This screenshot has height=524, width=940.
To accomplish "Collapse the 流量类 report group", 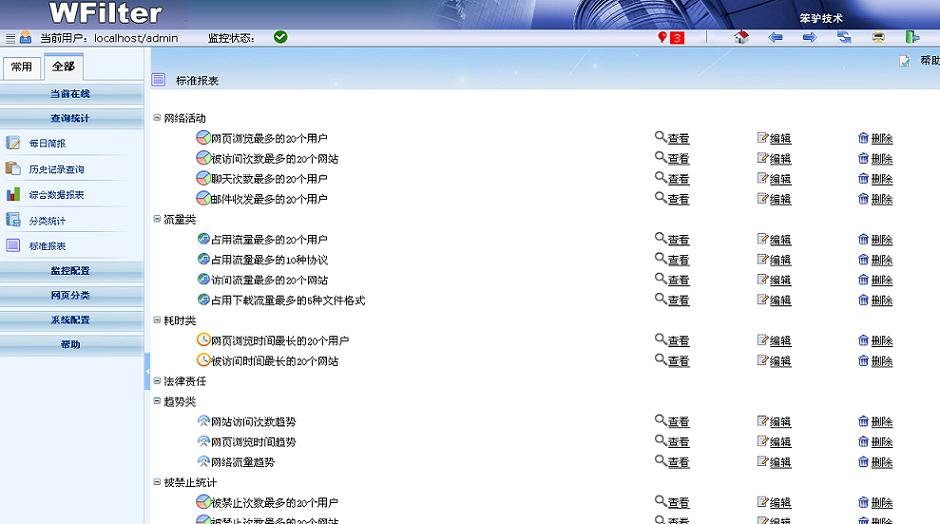I will [x=157, y=219].
